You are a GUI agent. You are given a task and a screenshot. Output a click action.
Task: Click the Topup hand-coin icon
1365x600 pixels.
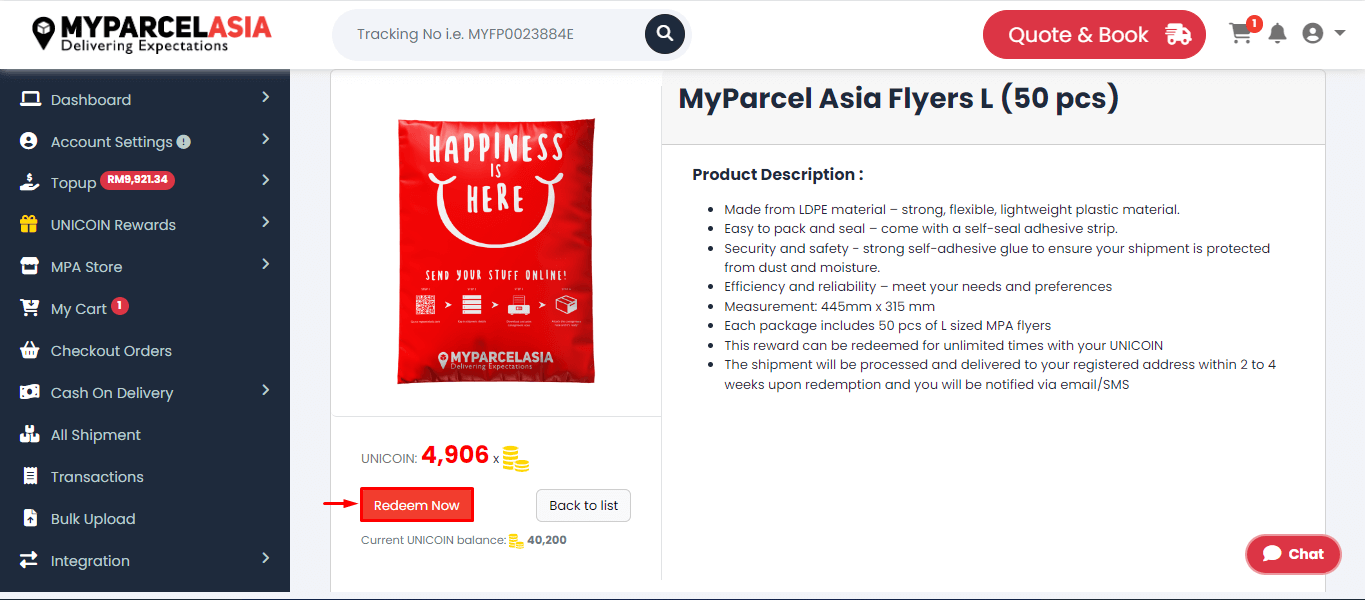30,183
